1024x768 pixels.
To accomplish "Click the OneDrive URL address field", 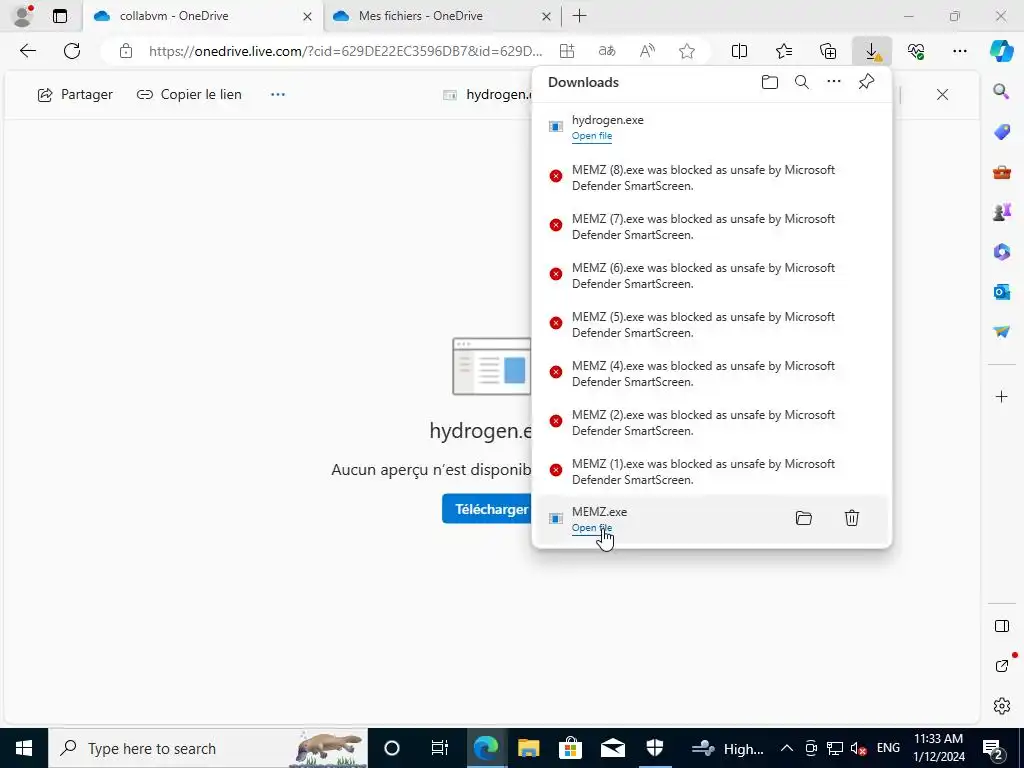I will [345, 51].
